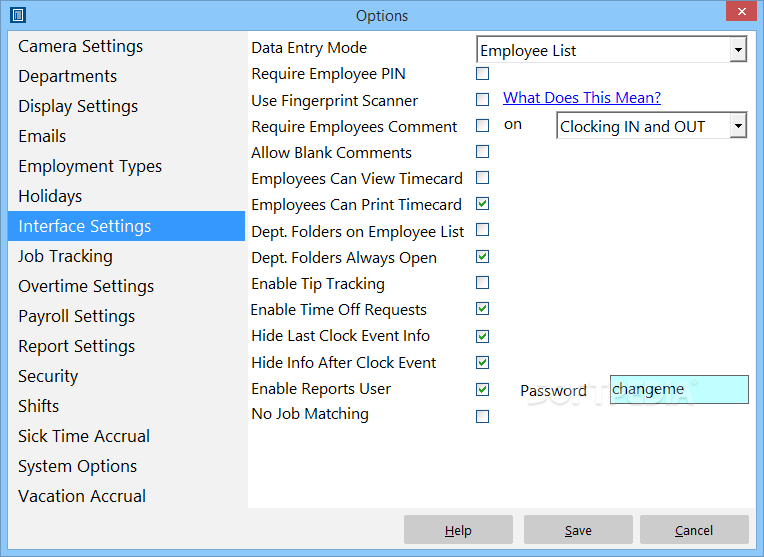This screenshot has width=764, height=557.
Task: Check No Job Matching box
Action: [x=482, y=417]
